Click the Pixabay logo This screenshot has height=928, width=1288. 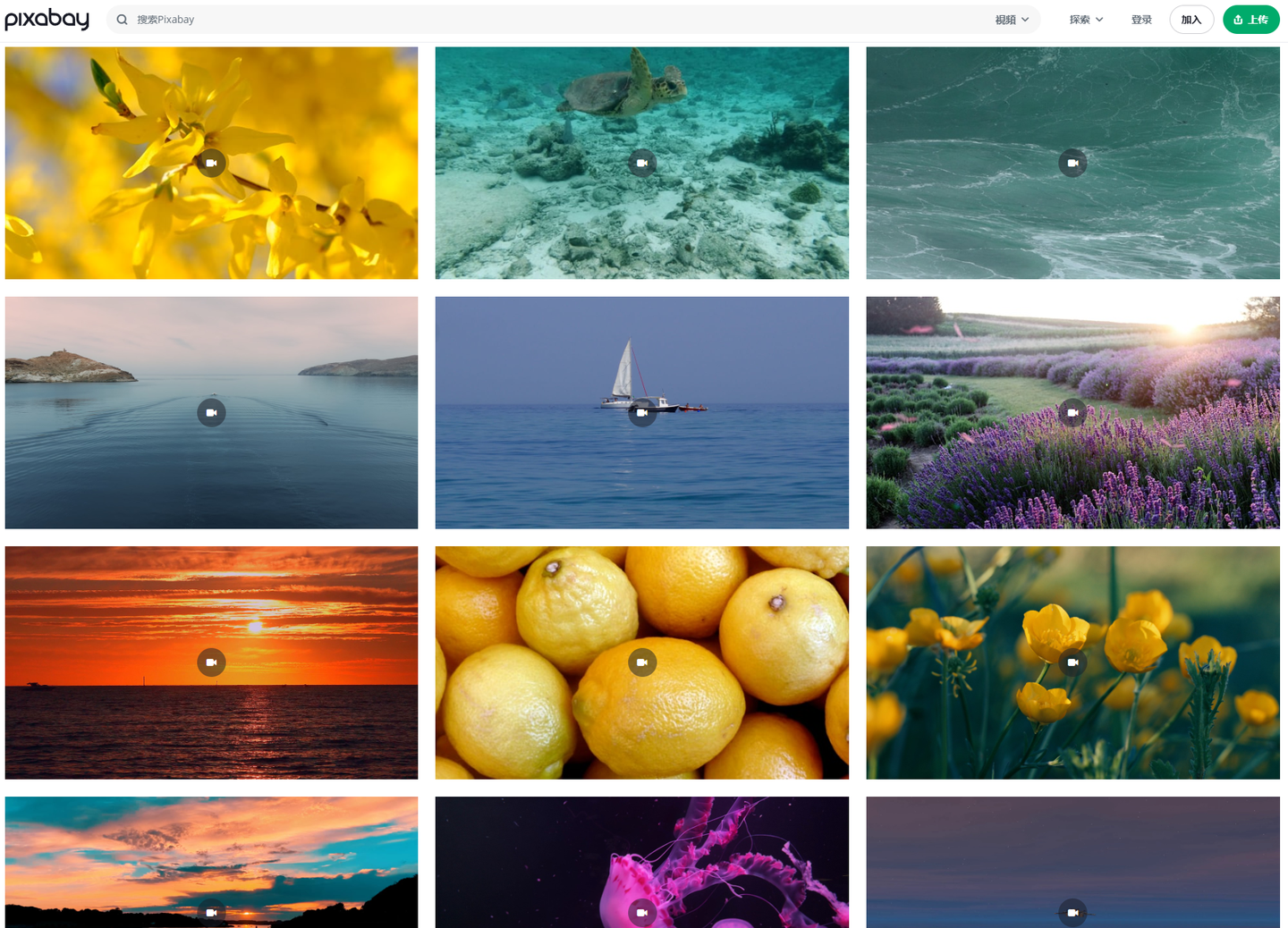(x=47, y=19)
